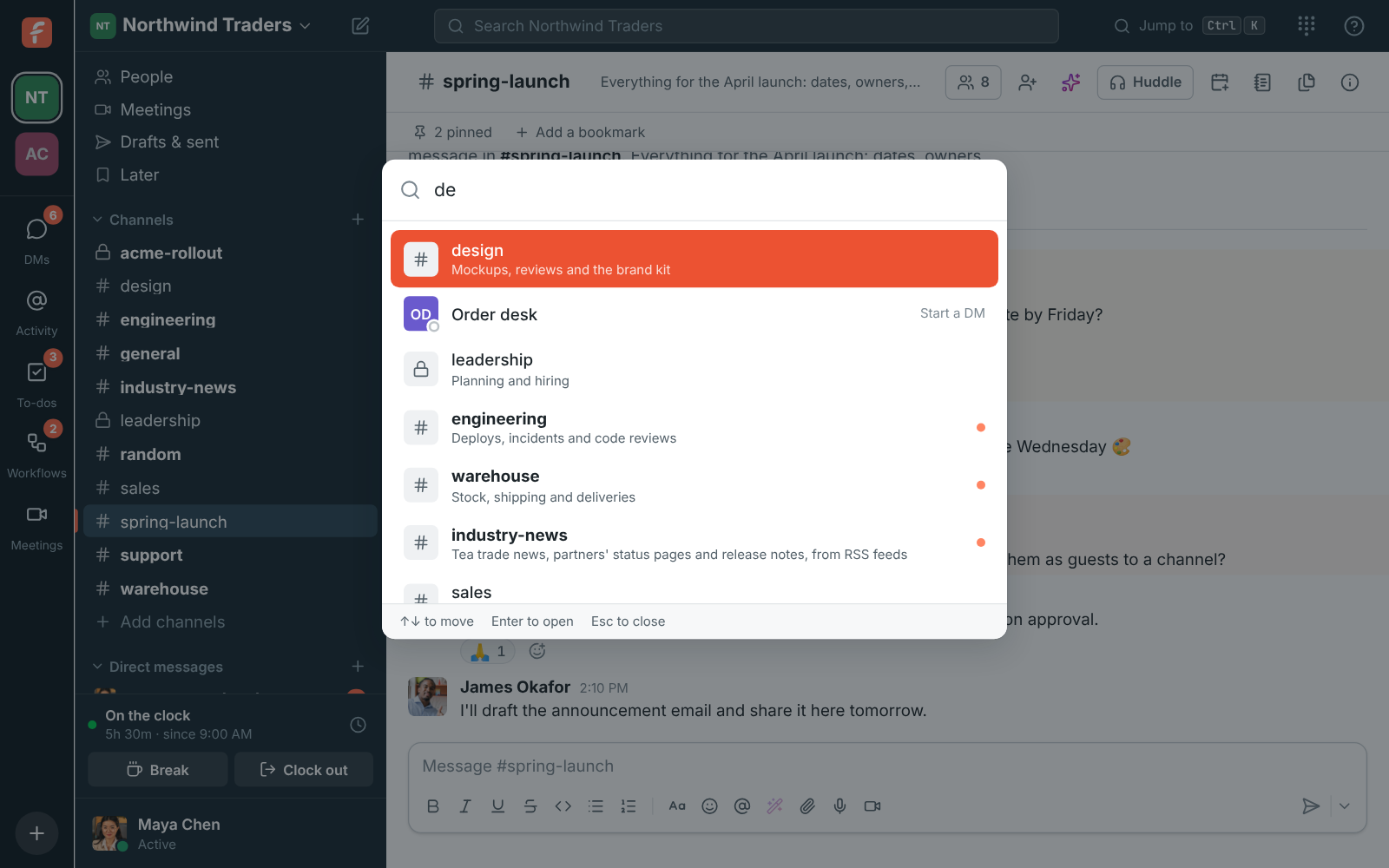Attach a file with the paperclip icon
1389x868 pixels.
coord(807,806)
